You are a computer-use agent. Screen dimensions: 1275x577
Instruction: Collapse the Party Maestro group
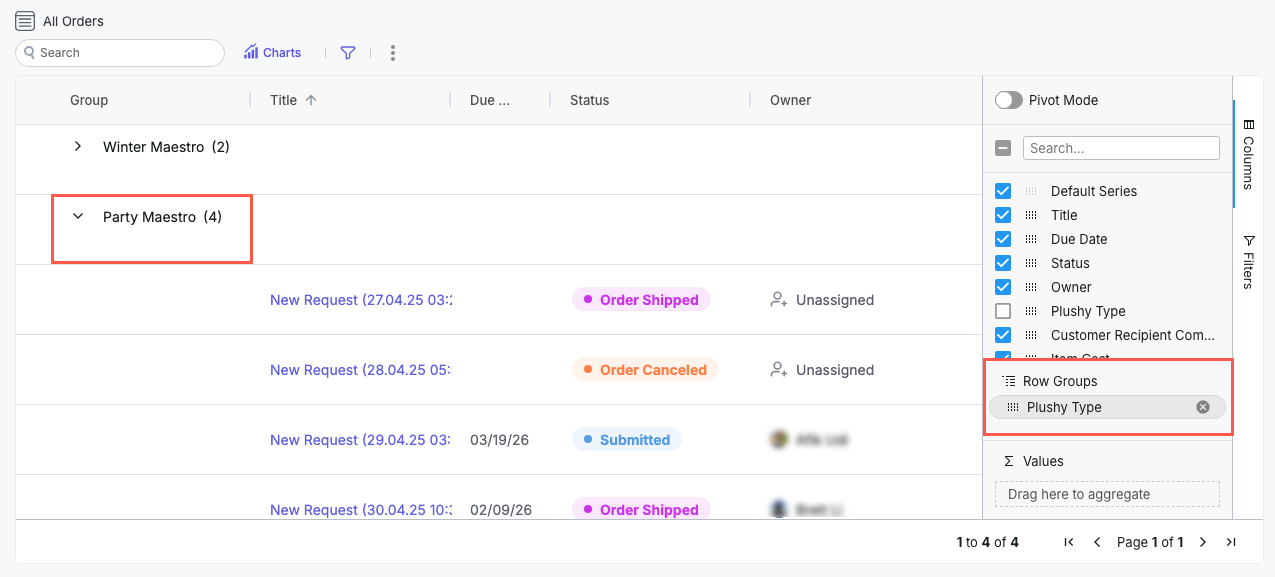pos(78,217)
